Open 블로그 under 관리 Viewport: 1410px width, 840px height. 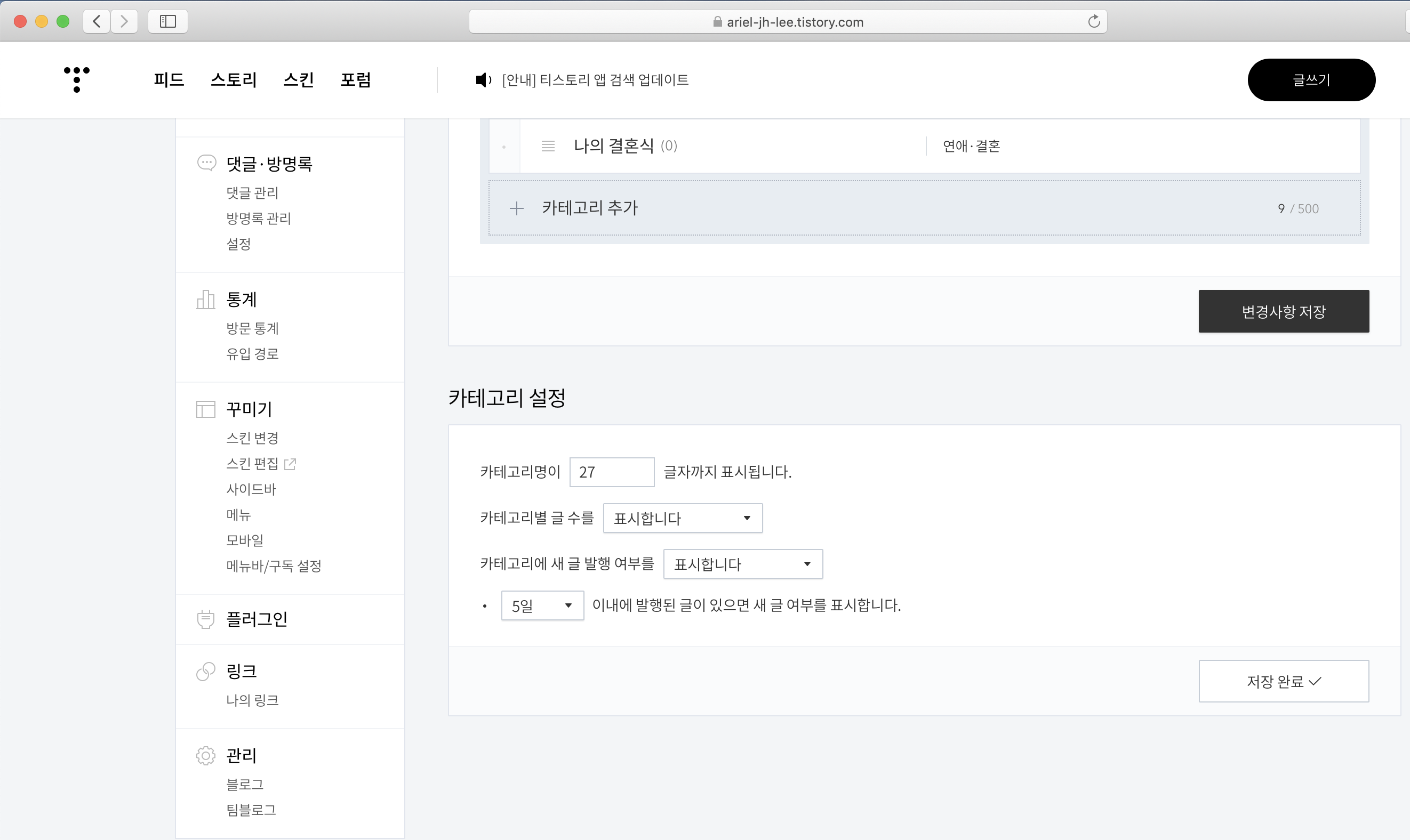tap(245, 785)
